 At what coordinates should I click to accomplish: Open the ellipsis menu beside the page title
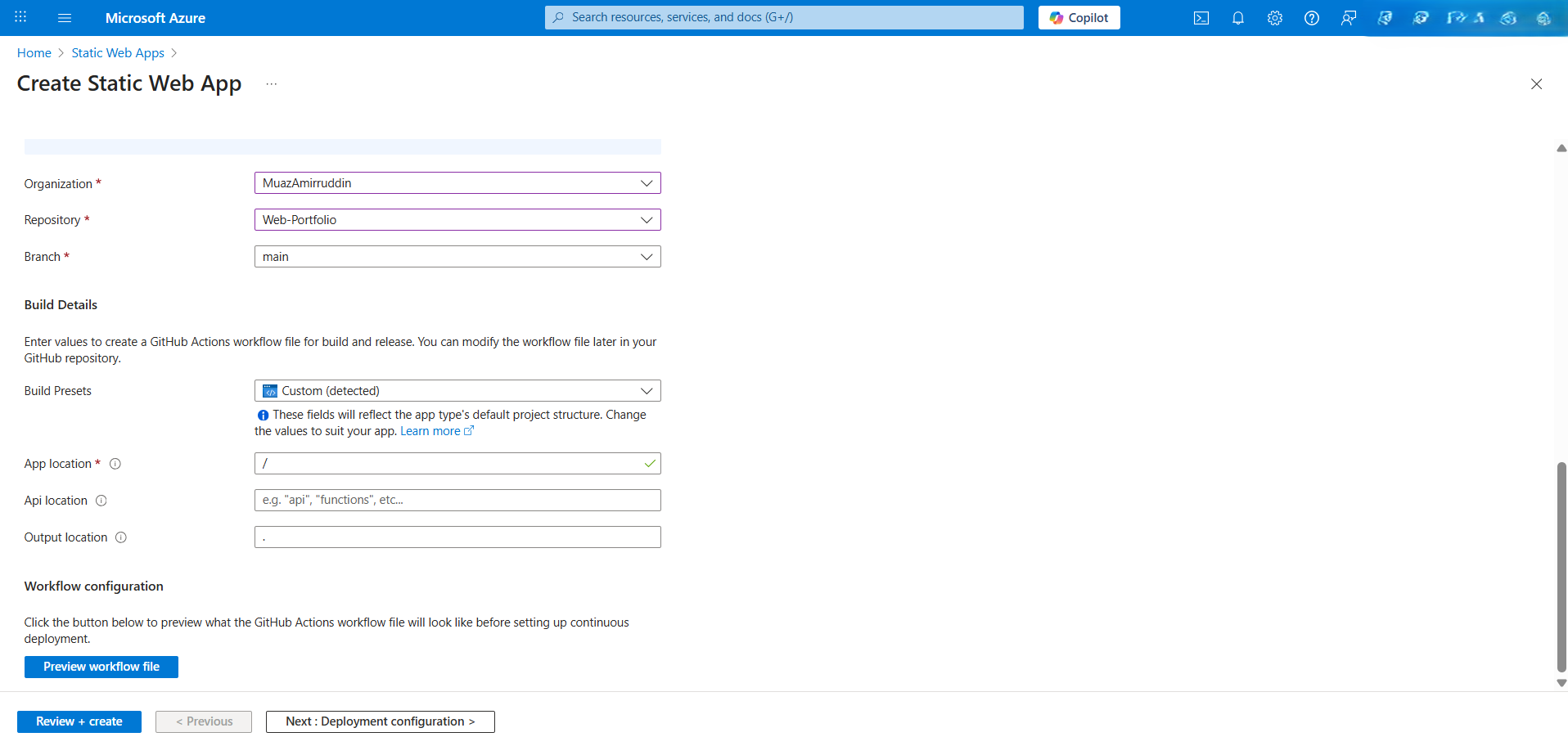pyautogui.click(x=271, y=83)
